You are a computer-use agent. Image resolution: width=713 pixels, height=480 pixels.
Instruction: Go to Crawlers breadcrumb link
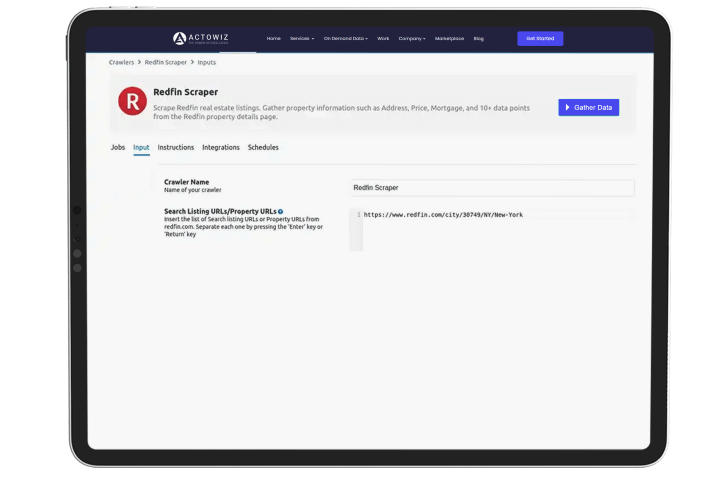click(121, 62)
